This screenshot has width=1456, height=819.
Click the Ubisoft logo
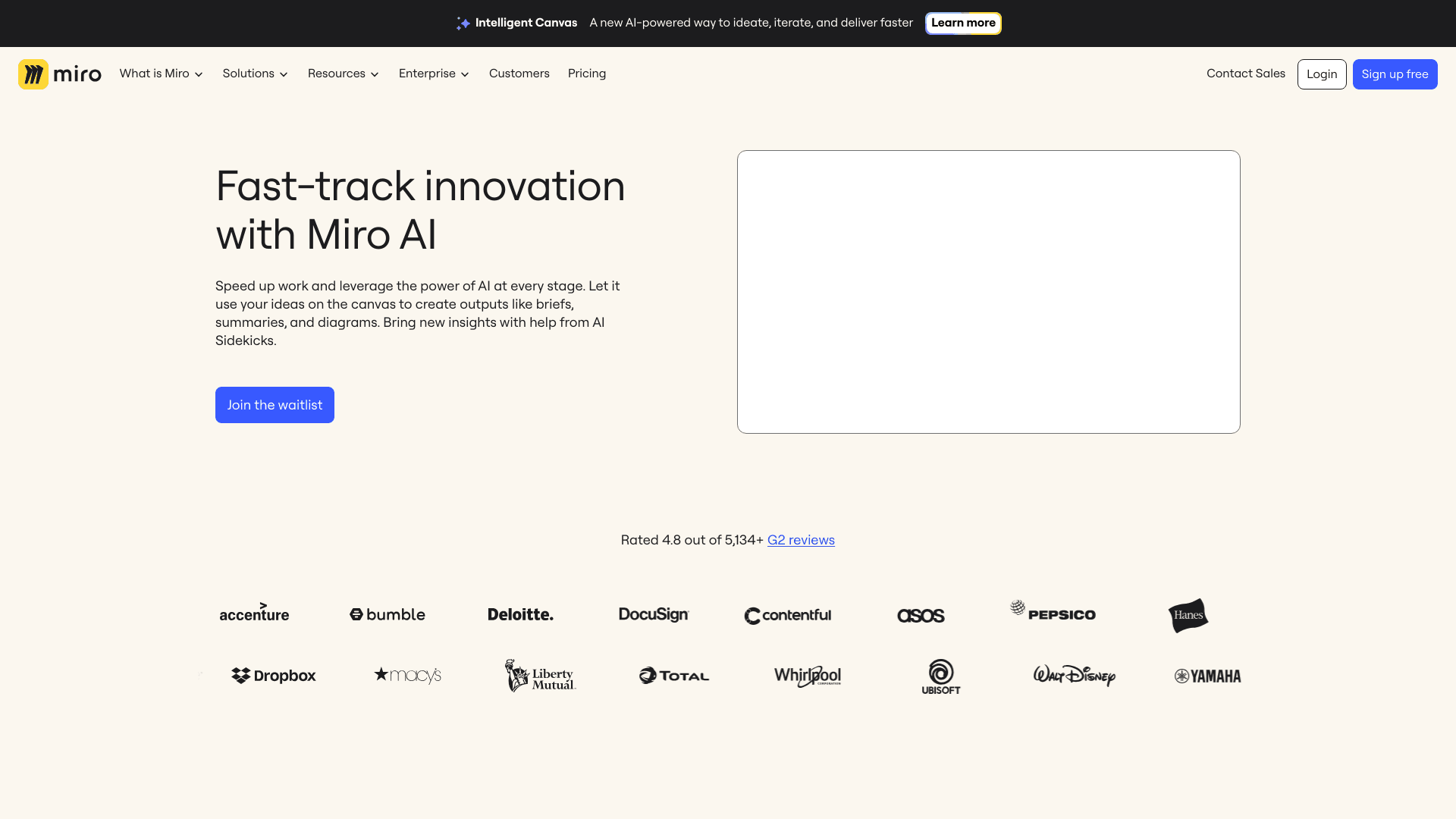point(941,676)
